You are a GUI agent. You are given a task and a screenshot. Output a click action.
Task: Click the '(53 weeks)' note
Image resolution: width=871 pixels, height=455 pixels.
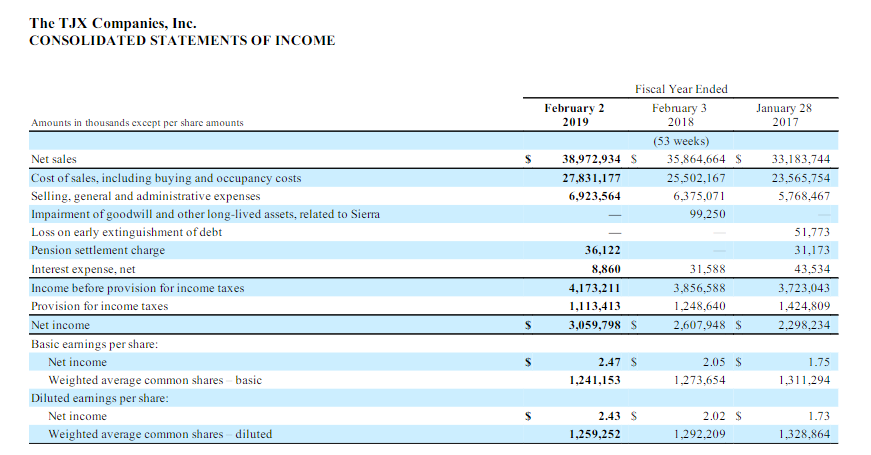(x=681, y=141)
